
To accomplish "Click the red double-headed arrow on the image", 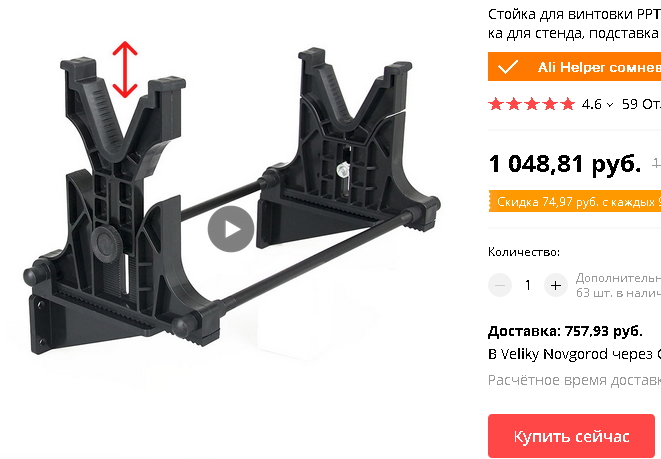I will coord(125,70).
